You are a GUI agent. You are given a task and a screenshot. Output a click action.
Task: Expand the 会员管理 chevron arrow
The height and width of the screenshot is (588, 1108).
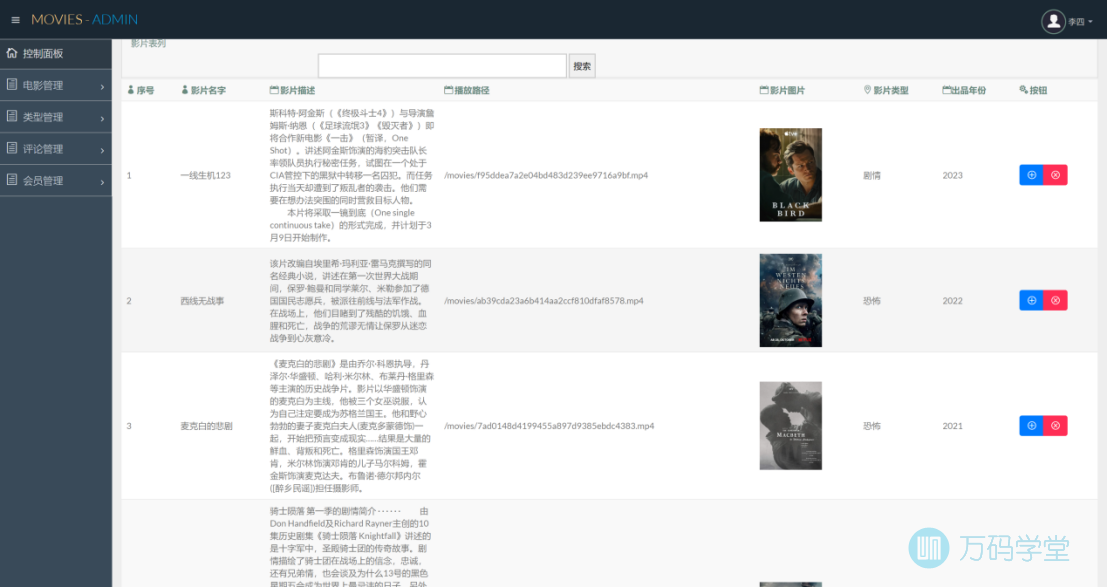(x=102, y=182)
